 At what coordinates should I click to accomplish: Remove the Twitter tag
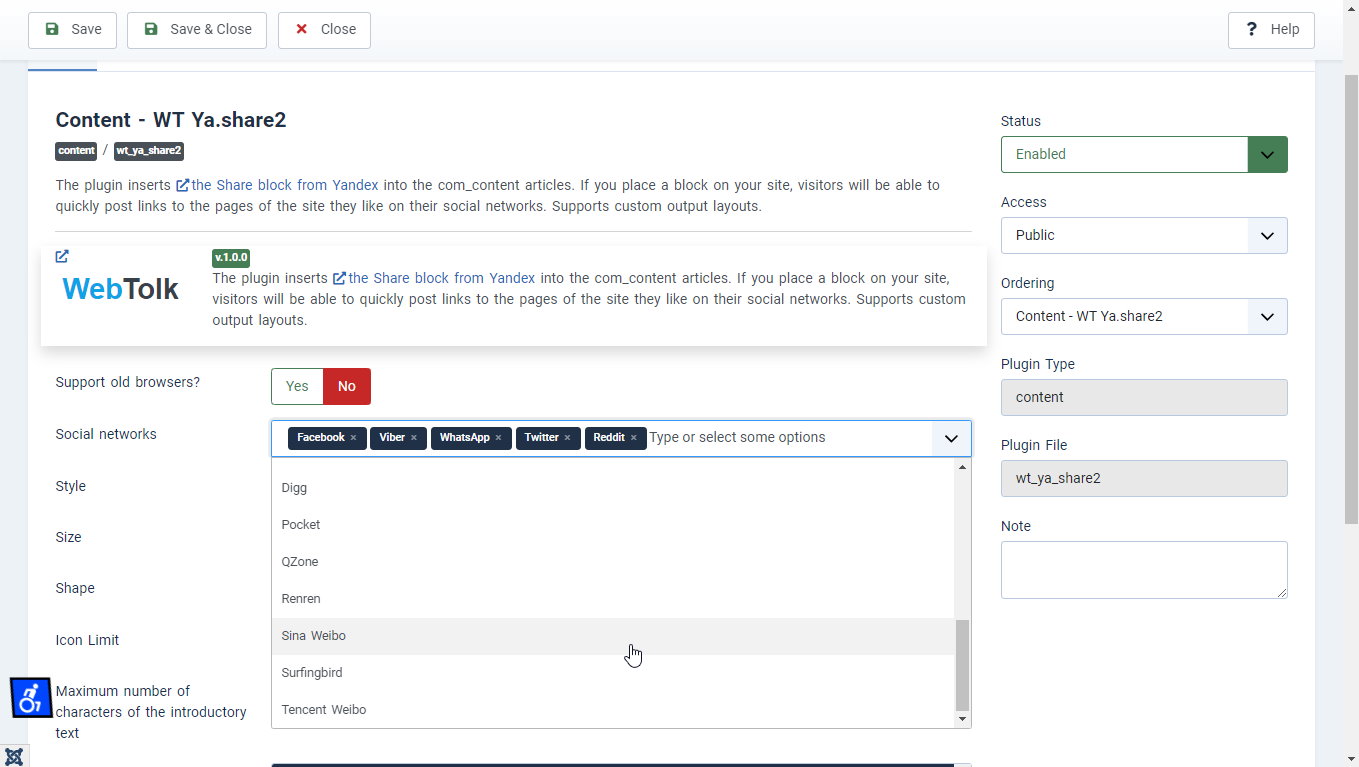[567, 438]
